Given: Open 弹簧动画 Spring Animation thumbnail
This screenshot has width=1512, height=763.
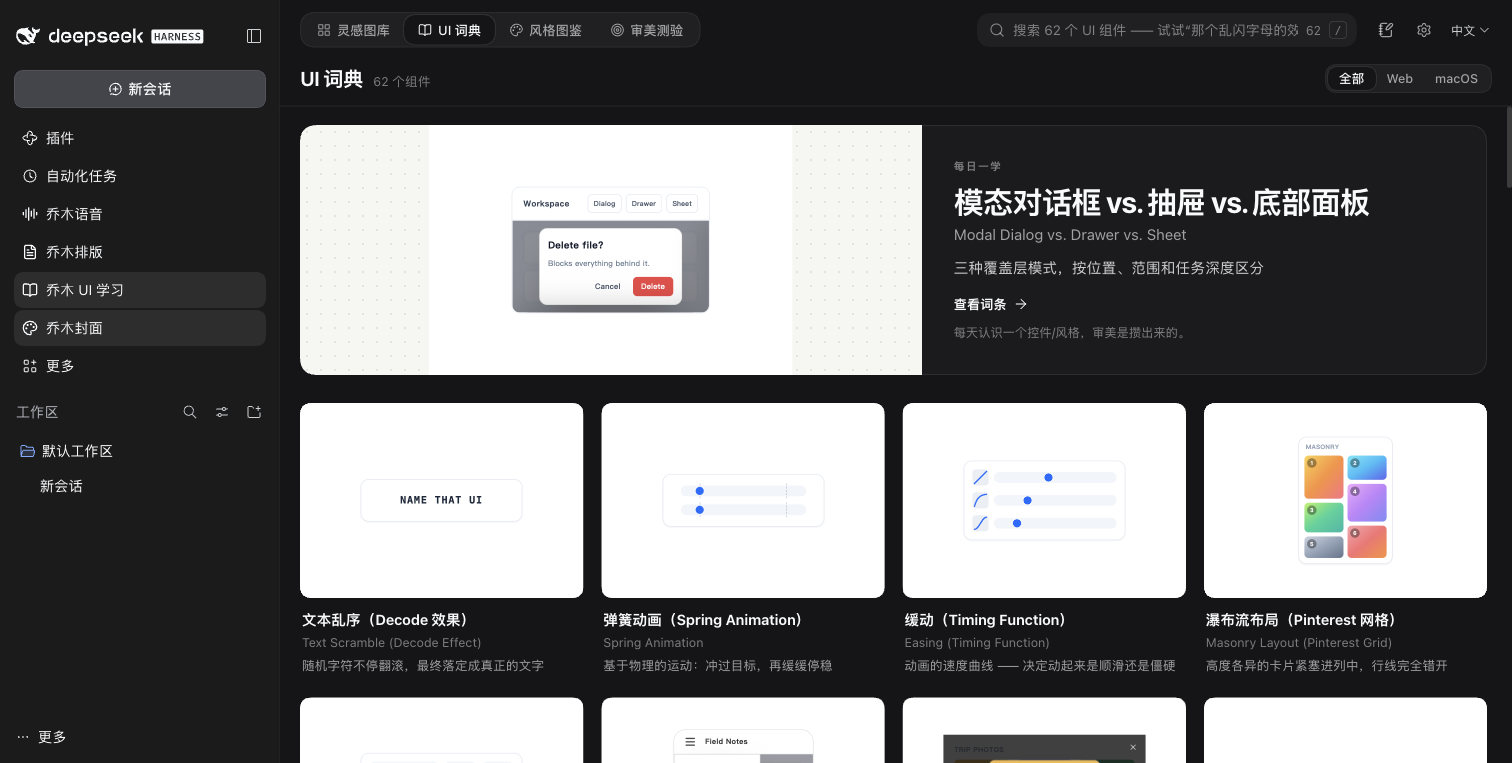Looking at the screenshot, I should coord(743,500).
